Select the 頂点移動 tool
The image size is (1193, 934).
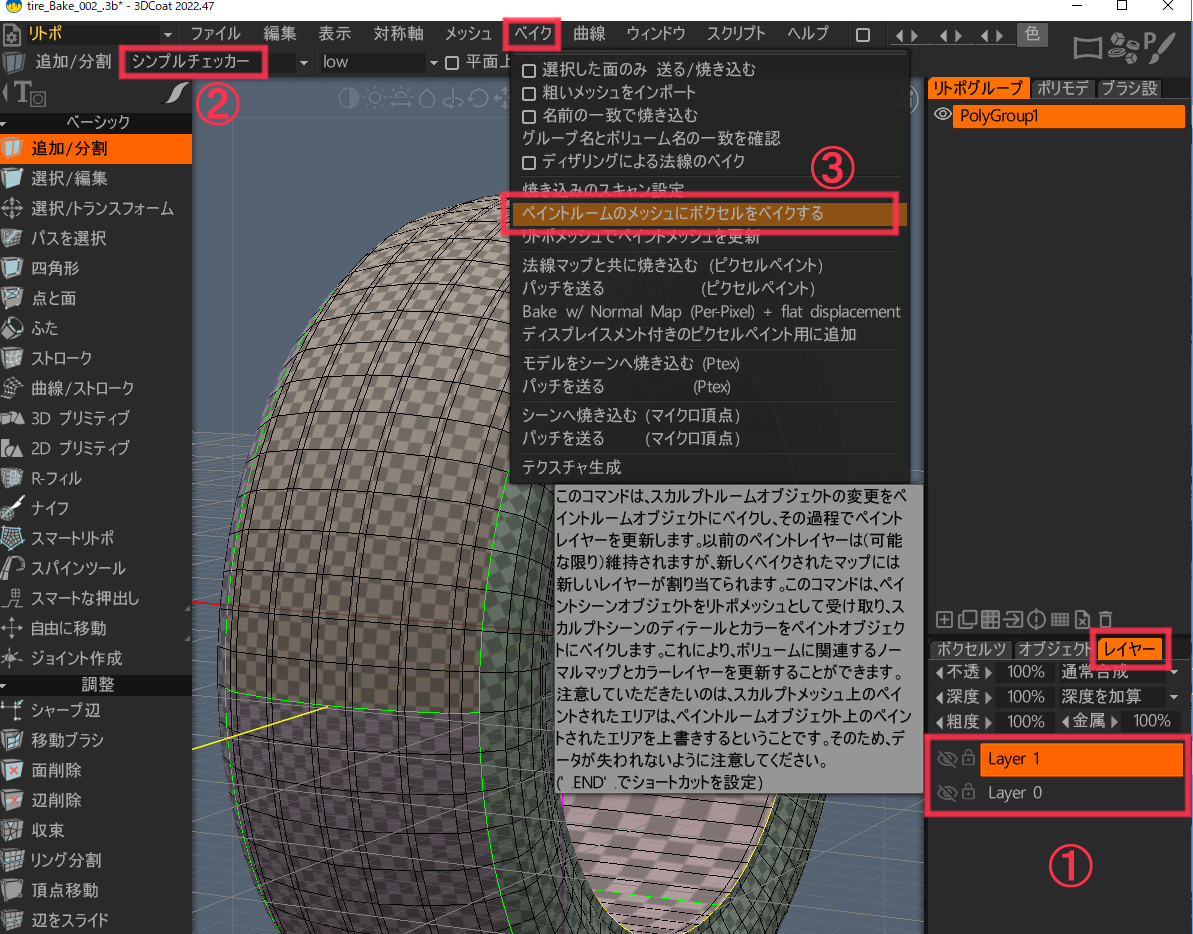point(95,890)
